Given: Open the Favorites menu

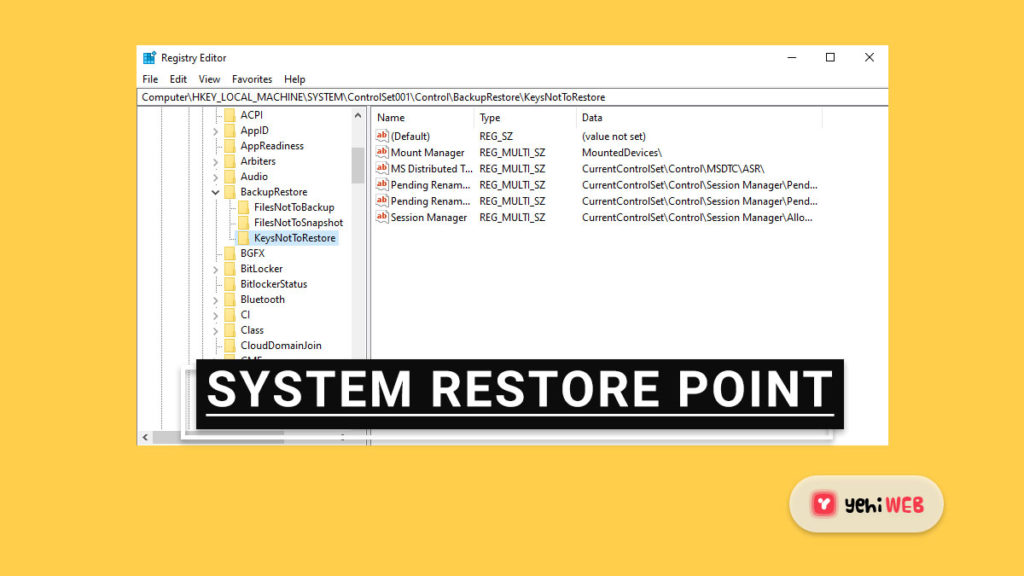Looking at the screenshot, I should 252,79.
